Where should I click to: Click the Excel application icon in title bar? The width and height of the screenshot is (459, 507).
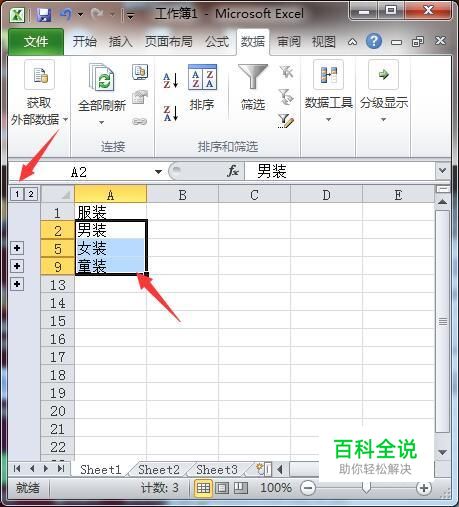point(16,15)
